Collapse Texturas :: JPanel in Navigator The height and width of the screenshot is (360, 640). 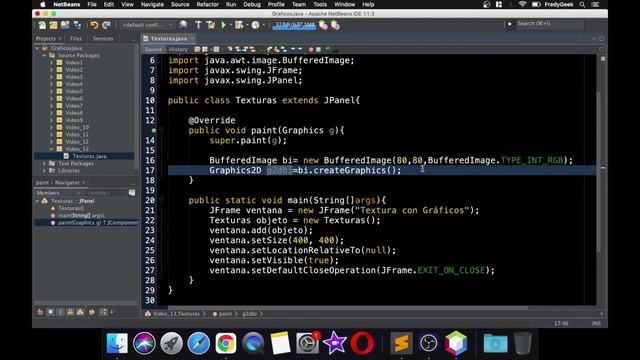coord(37,201)
